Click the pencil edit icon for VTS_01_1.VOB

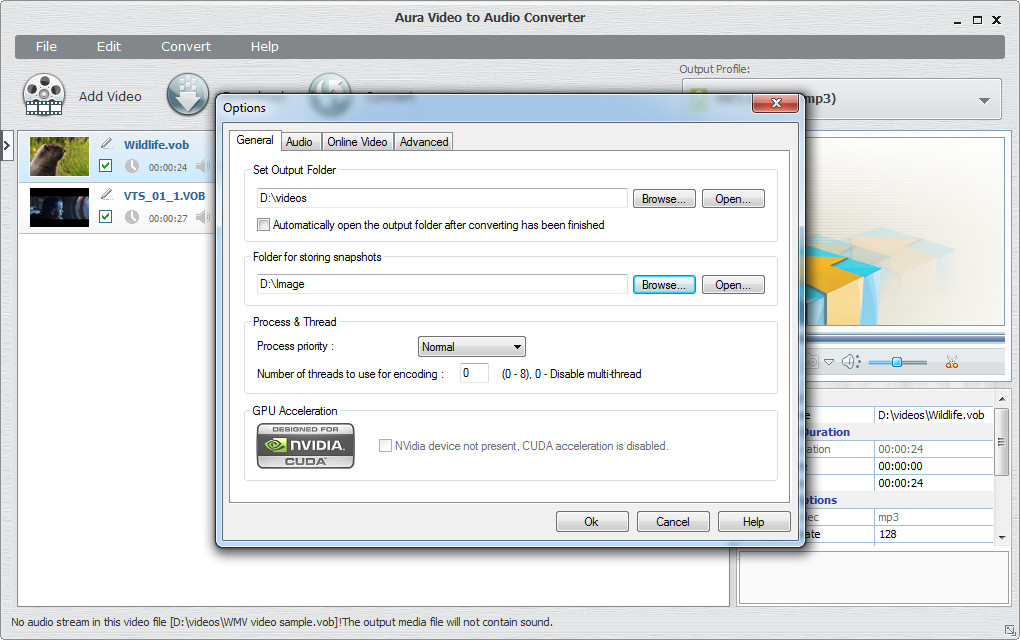pyautogui.click(x=106, y=194)
